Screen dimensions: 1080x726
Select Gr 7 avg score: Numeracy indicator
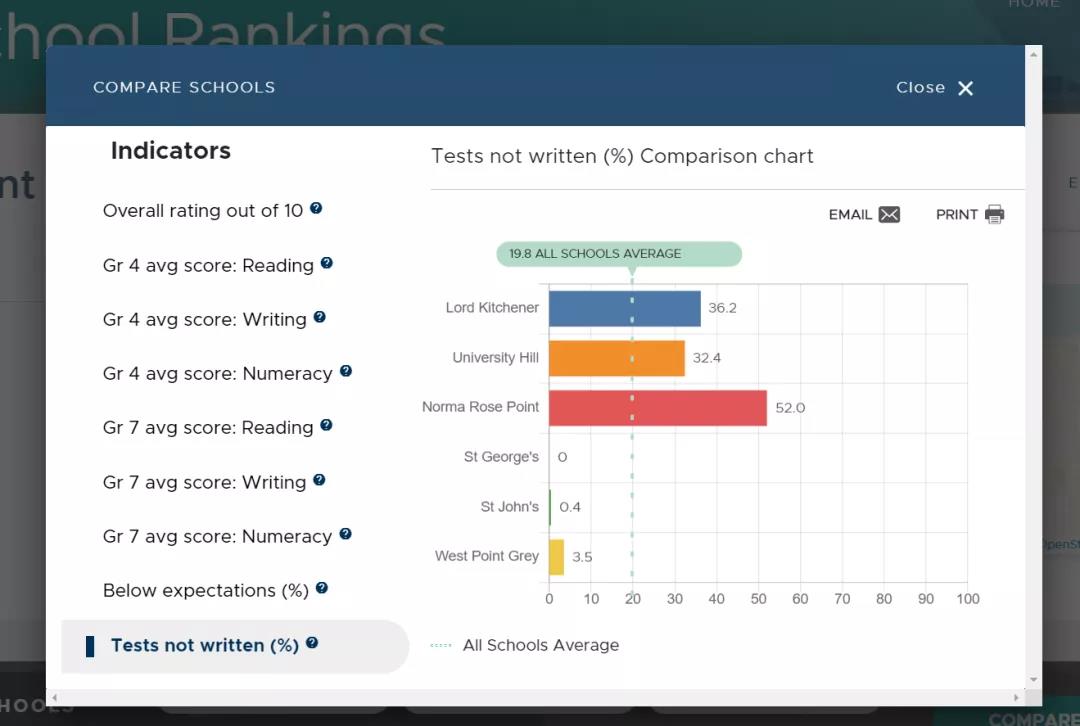point(217,537)
